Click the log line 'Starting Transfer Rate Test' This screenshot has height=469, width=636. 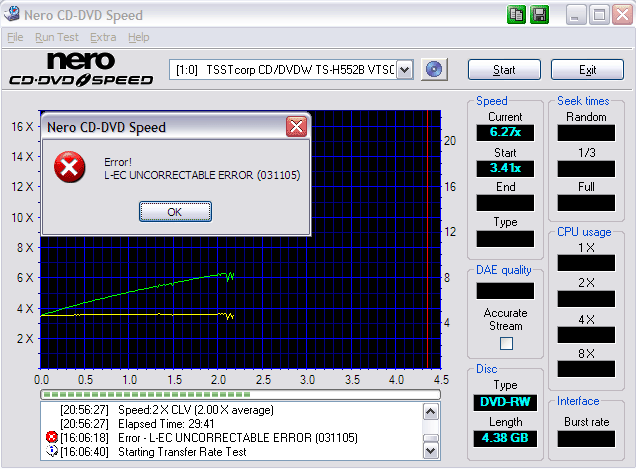click(182, 452)
